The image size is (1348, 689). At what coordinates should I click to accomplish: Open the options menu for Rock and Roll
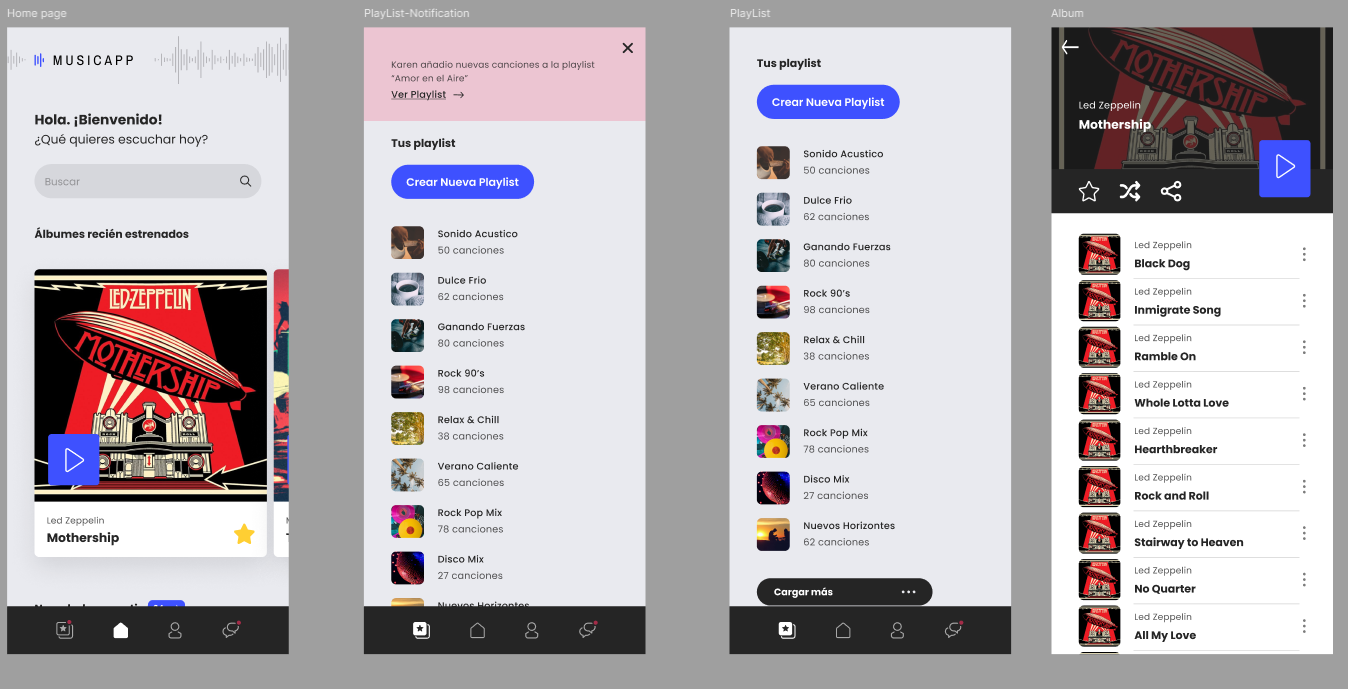1304,487
